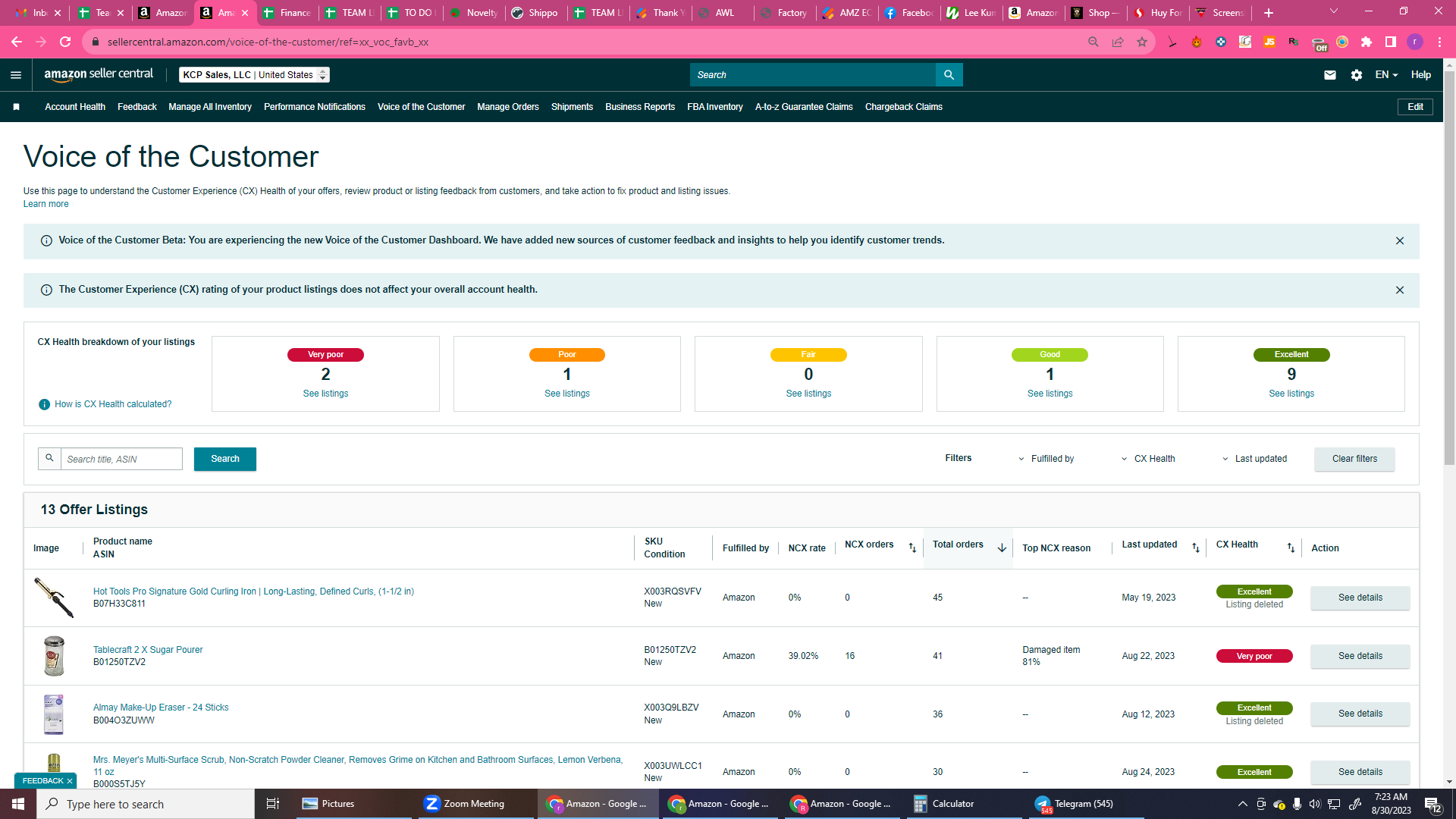This screenshot has height=819, width=1456.
Task: Open Zoom Meeting from taskbar
Action: 474,804
